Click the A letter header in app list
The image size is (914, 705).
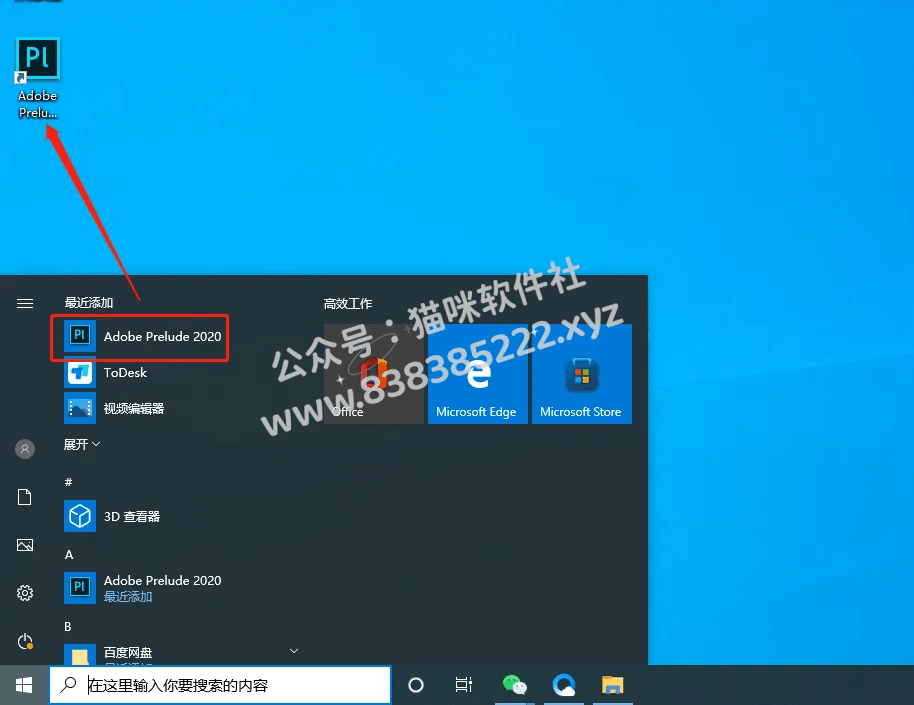point(69,555)
